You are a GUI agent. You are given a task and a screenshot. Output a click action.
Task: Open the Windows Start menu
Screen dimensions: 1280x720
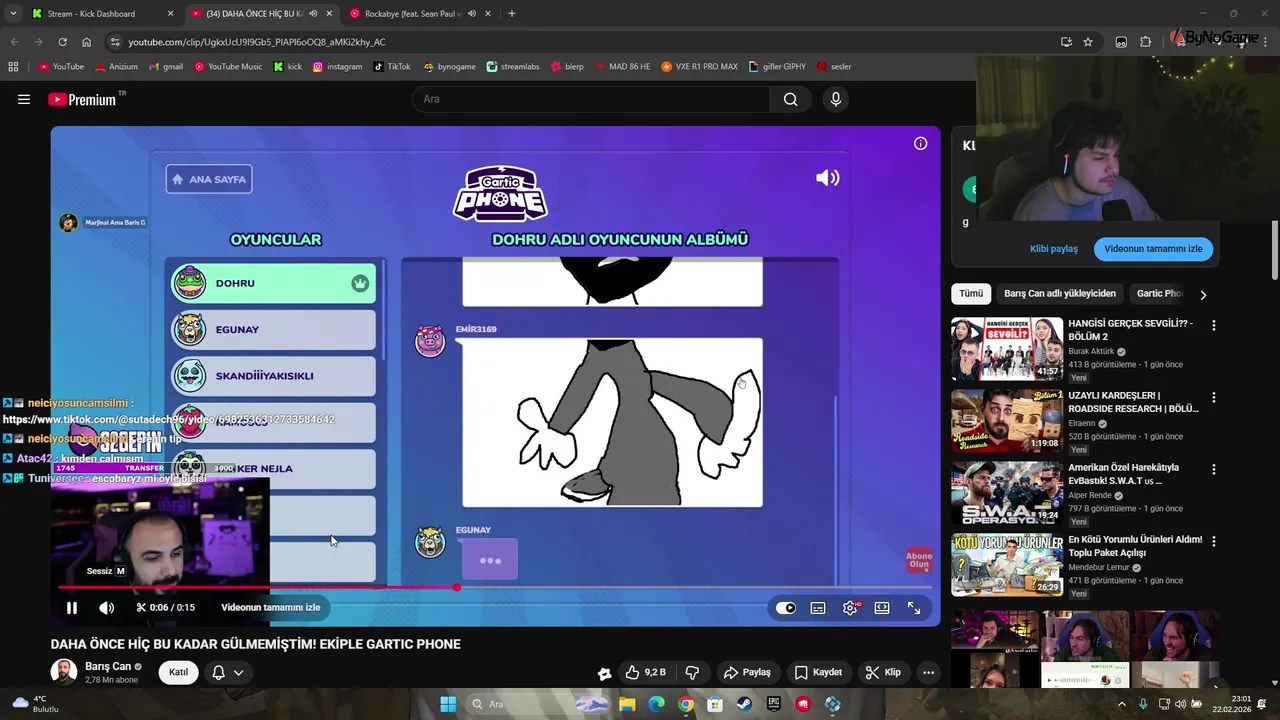(x=448, y=704)
